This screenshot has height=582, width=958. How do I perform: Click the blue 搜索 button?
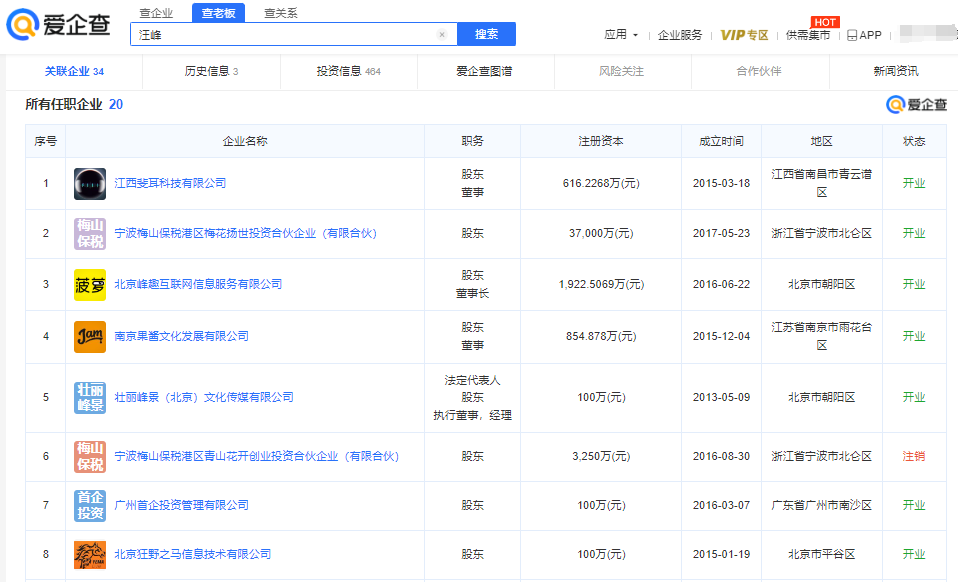[486, 34]
